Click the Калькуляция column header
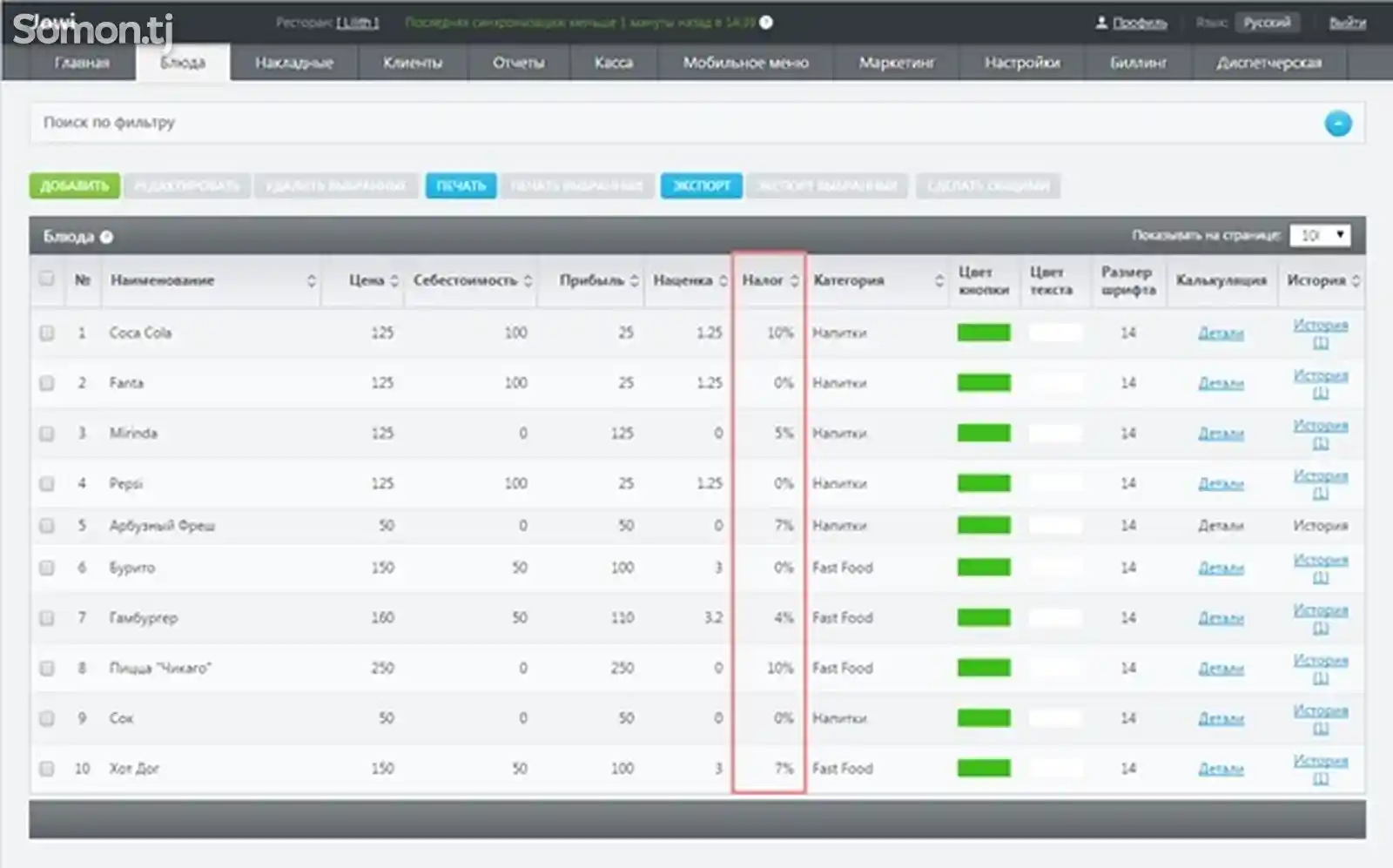The image size is (1393, 868). point(1221,280)
